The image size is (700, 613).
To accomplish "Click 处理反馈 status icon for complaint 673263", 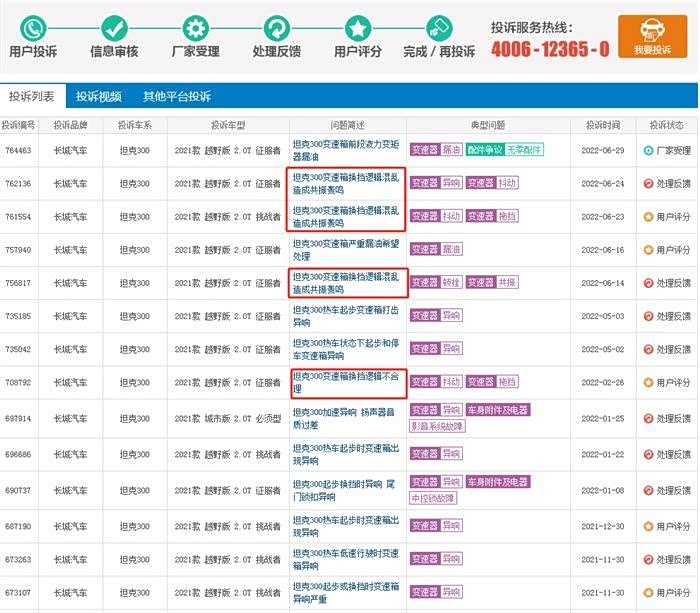I will (648, 559).
